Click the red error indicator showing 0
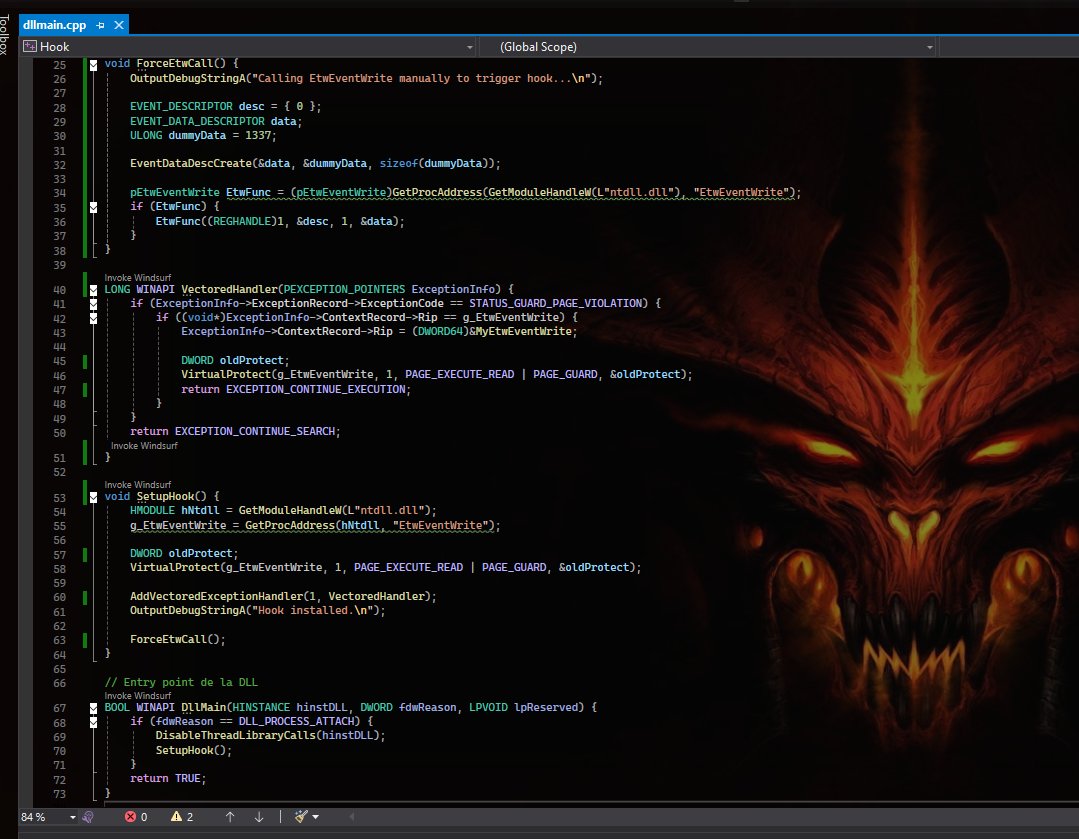The width and height of the screenshot is (1079, 839). click(x=136, y=817)
